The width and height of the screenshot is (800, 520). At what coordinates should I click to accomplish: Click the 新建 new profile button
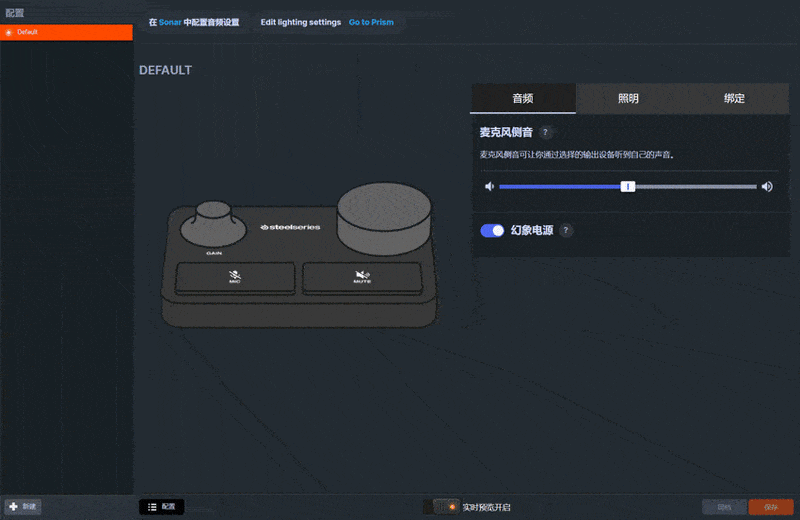[x=23, y=507]
